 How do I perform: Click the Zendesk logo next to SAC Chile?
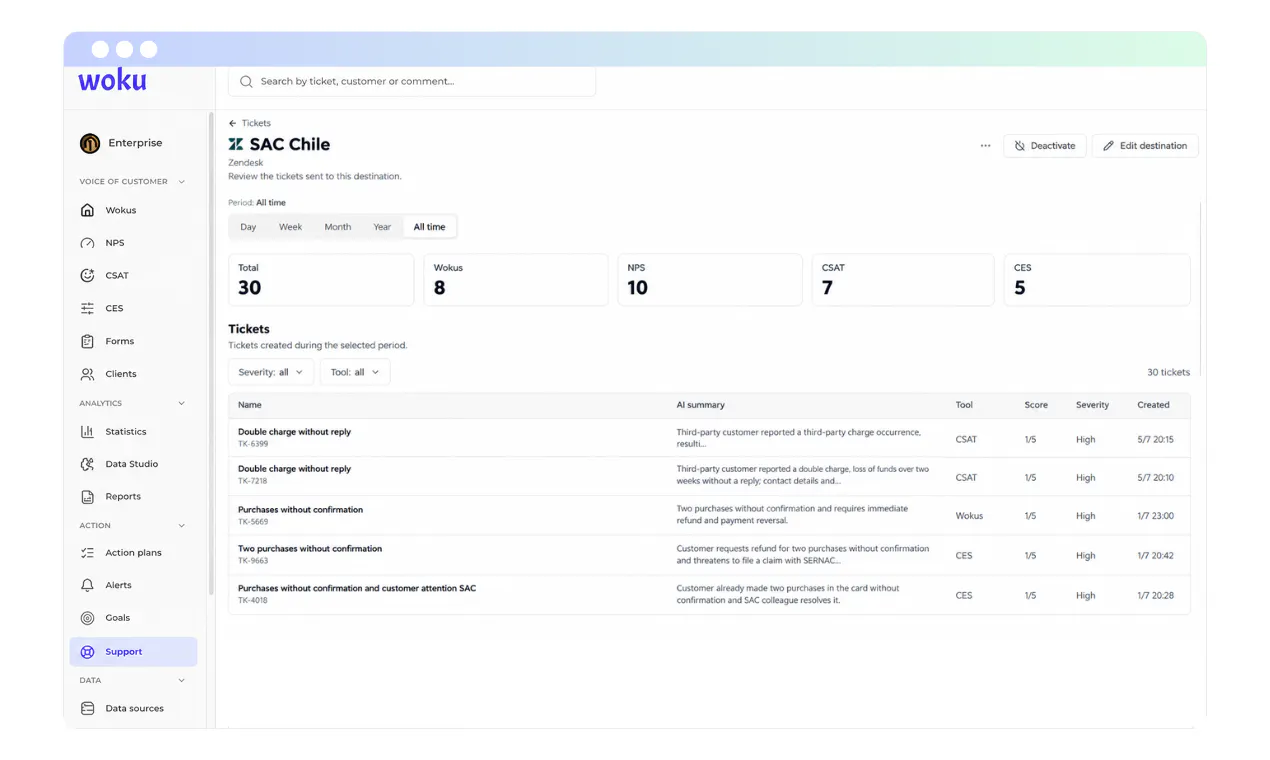tap(236, 144)
